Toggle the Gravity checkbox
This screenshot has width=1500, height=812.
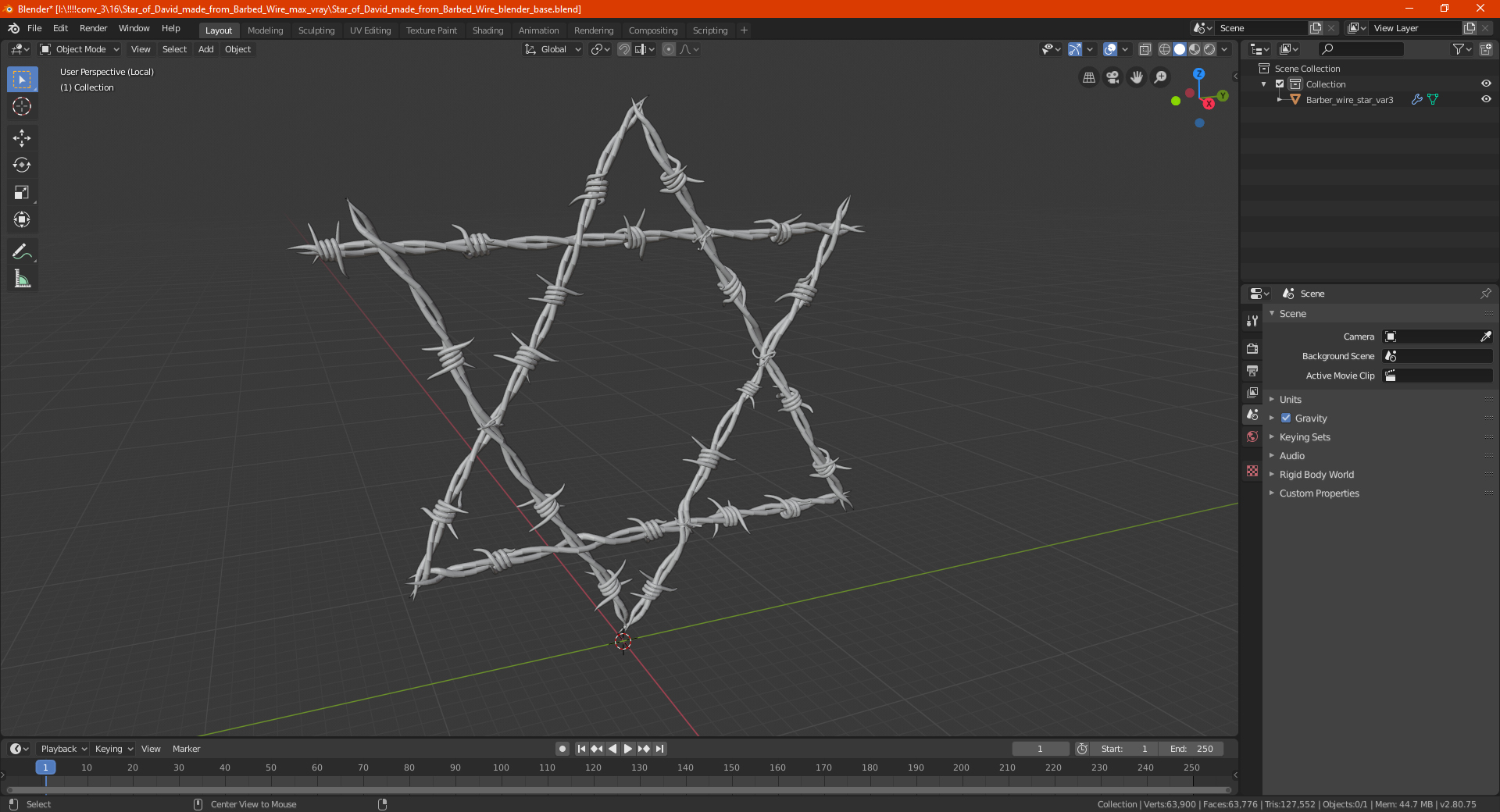pyautogui.click(x=1286, y=418)
